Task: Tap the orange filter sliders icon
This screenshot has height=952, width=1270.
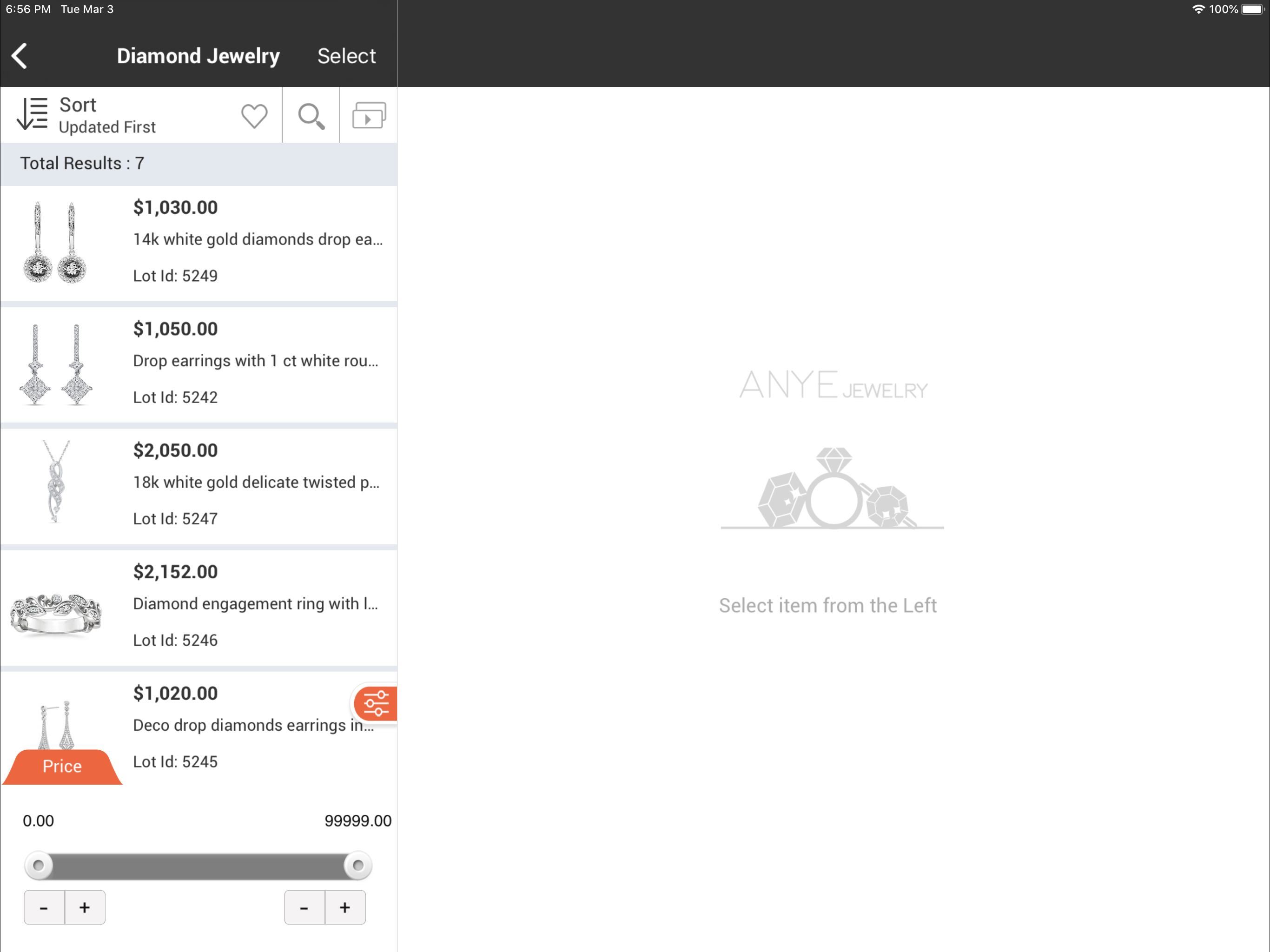Action: (376, 703)
